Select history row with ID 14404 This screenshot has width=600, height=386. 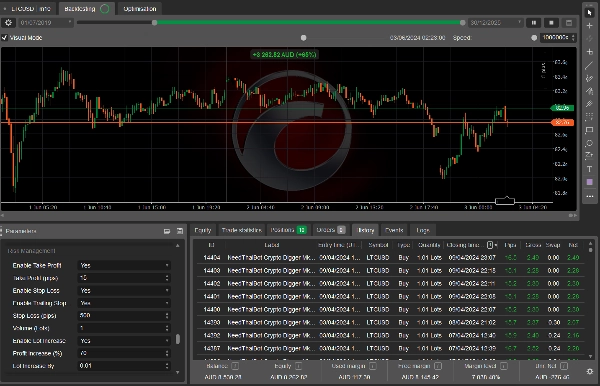(390, 257)
